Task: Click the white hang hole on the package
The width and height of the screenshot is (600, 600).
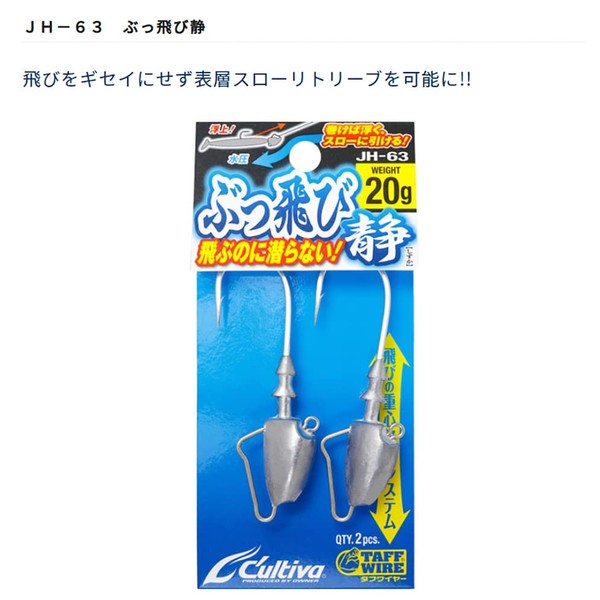Action: [x=305, y=156]
